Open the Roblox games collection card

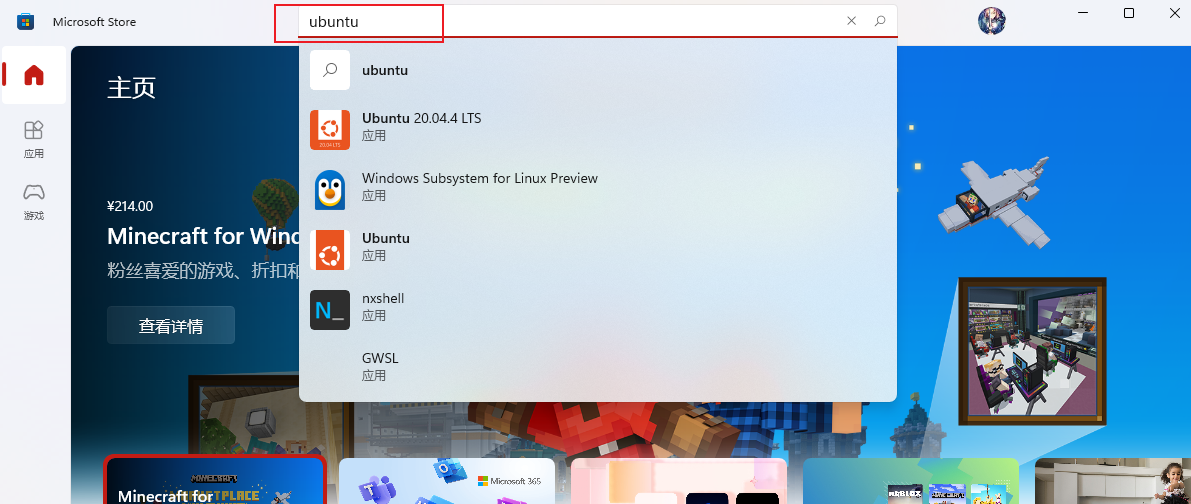pyautogui.click(x=911, y=480)
